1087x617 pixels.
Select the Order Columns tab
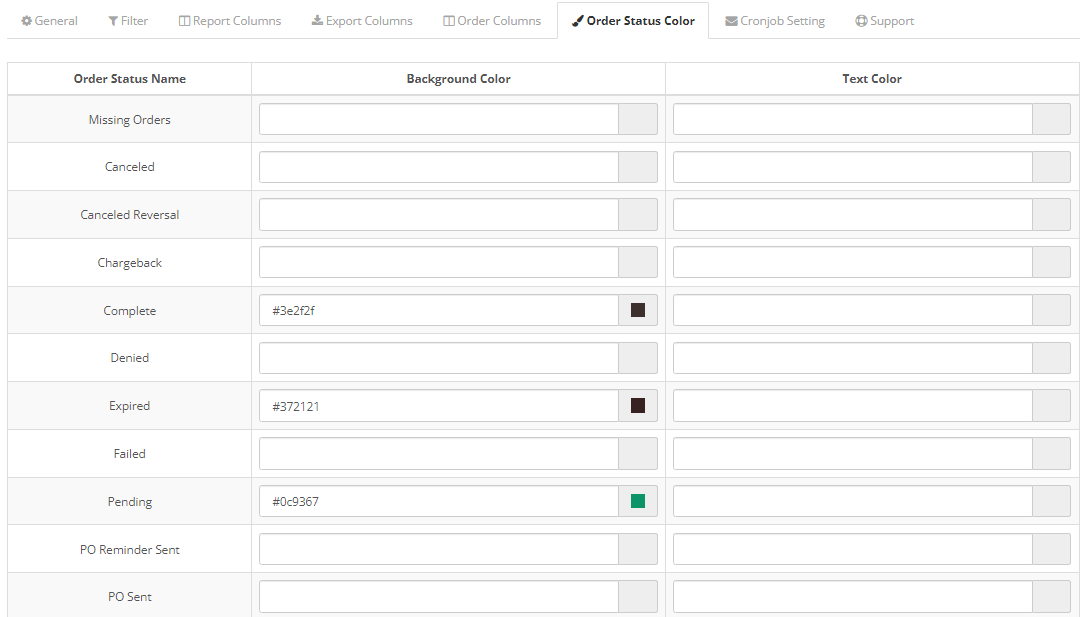click(492, 21)
